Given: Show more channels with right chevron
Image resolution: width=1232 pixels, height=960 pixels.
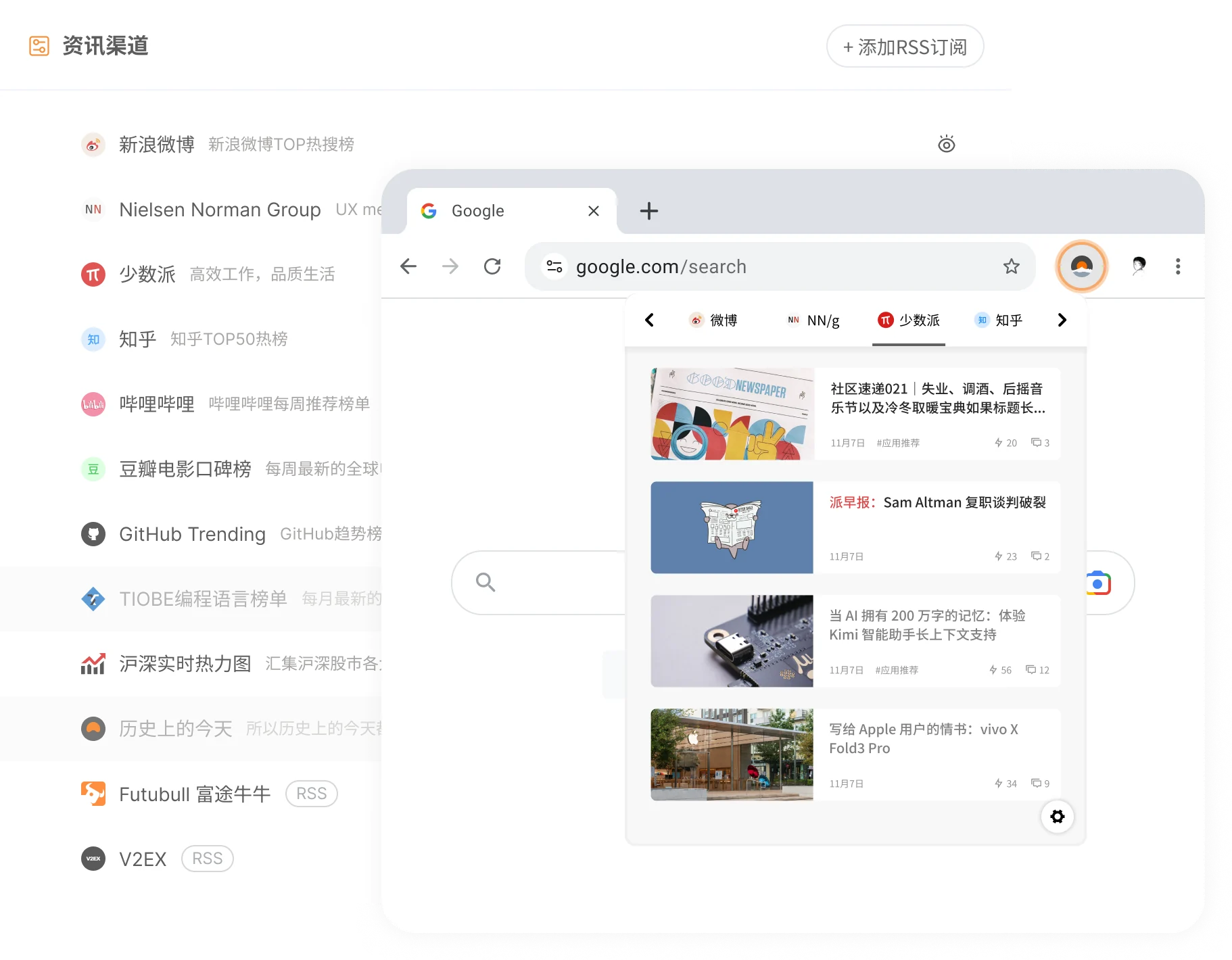Looking at the screenshot, I should point(1062,320).
